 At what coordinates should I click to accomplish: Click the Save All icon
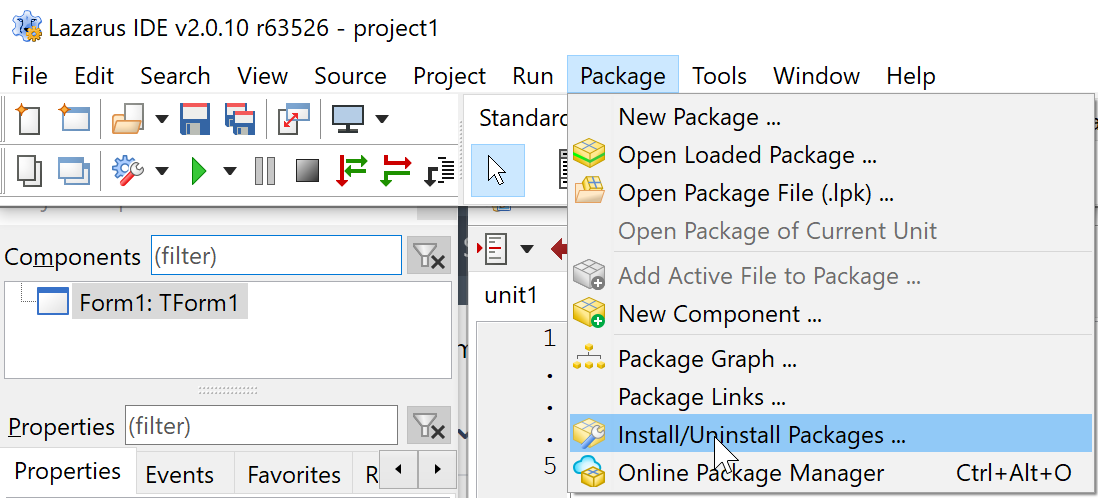[x=240, y=118]
